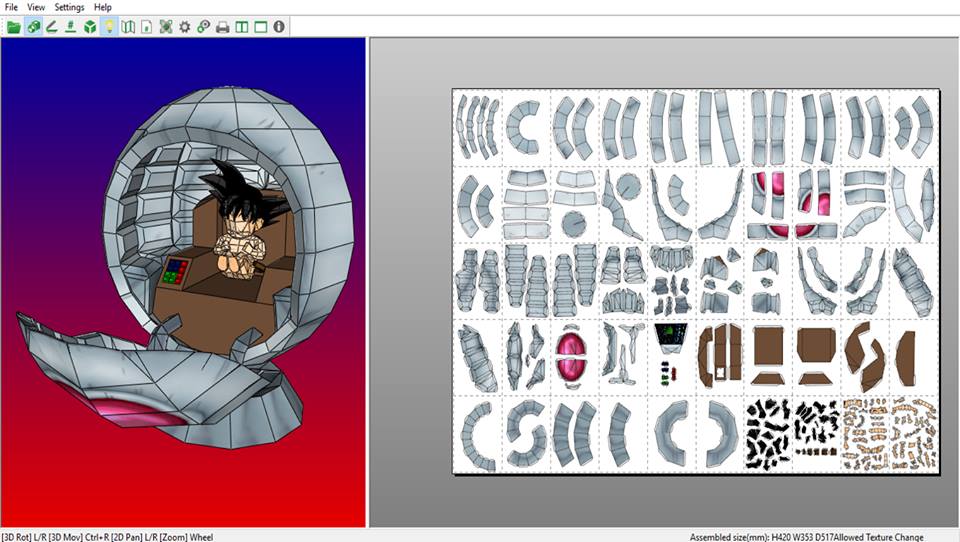Print the pattern with the printer icon
This screenshot has width=960, height=542.
tap(223, 27)
